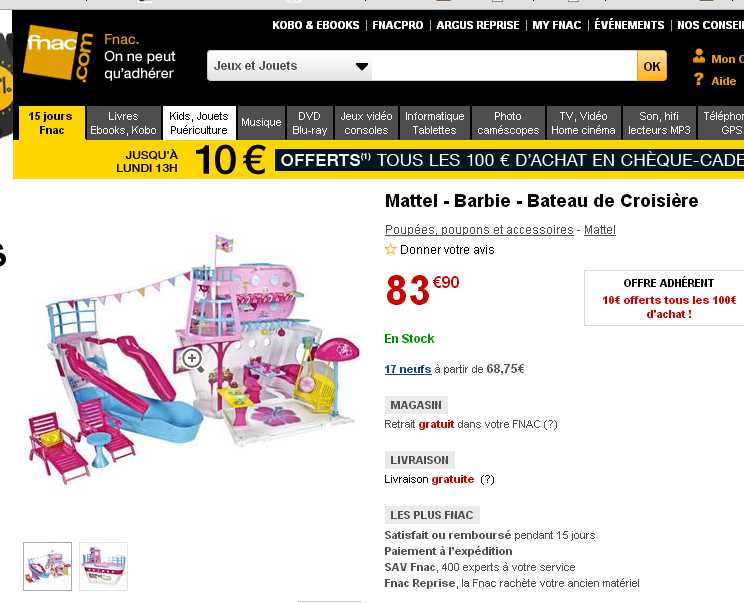The width and height of the screenshot is (744, 603).
Task: Open the Jeux vidéo consoles tab
Action: (x=366, y=123)
